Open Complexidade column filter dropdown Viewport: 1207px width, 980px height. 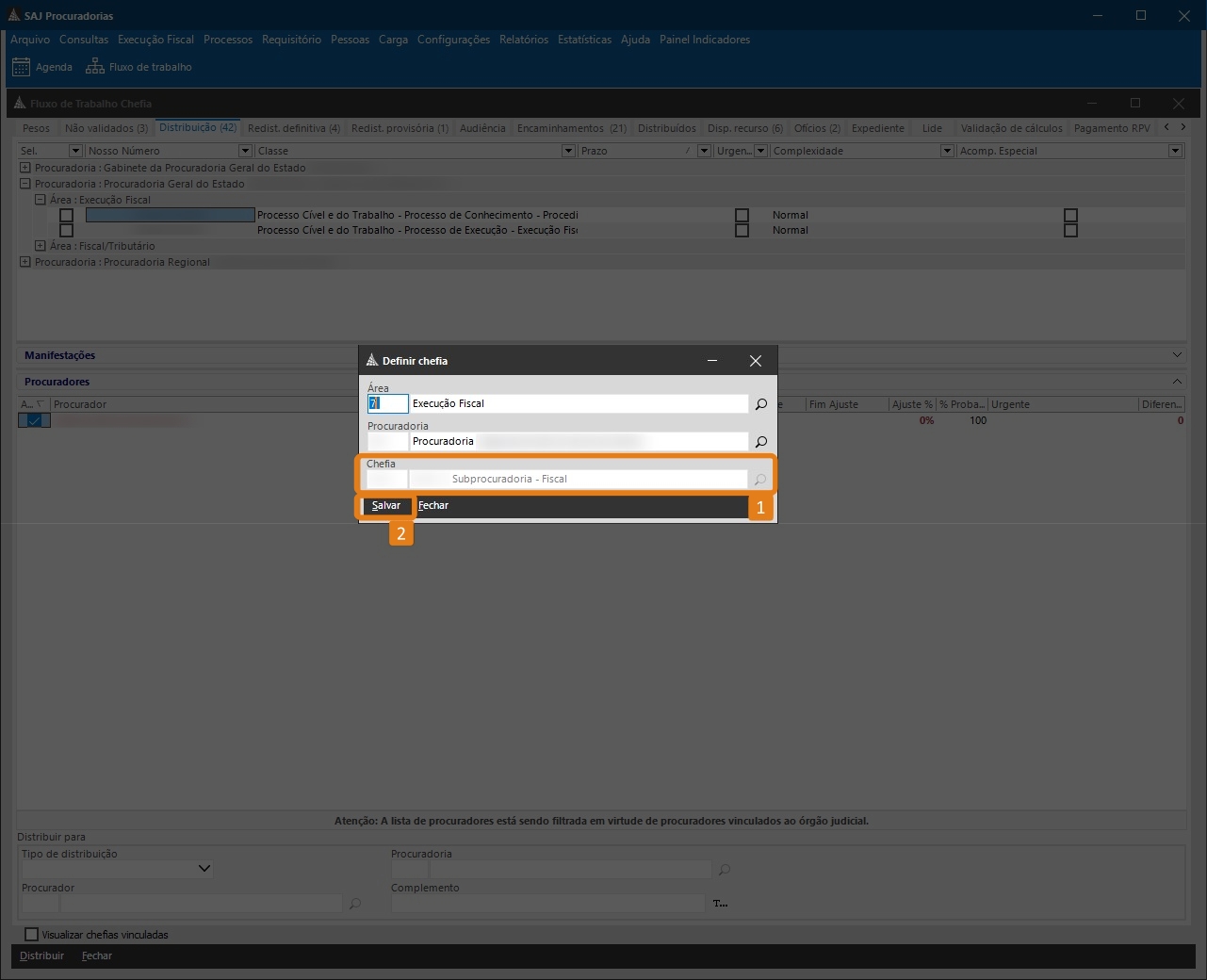tap(947, 151)
